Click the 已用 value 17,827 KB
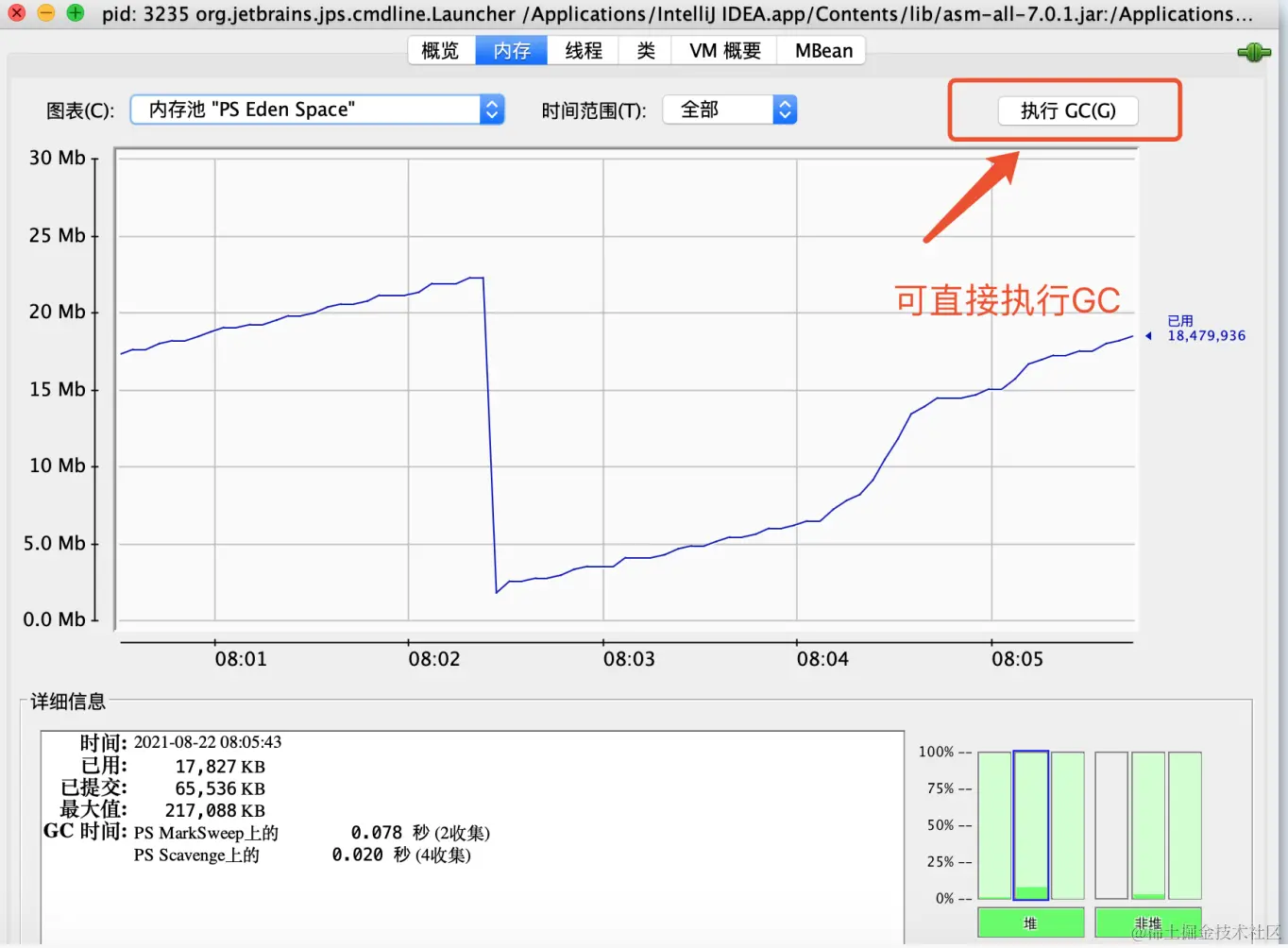1288x948 pixels. coord(220,767)
